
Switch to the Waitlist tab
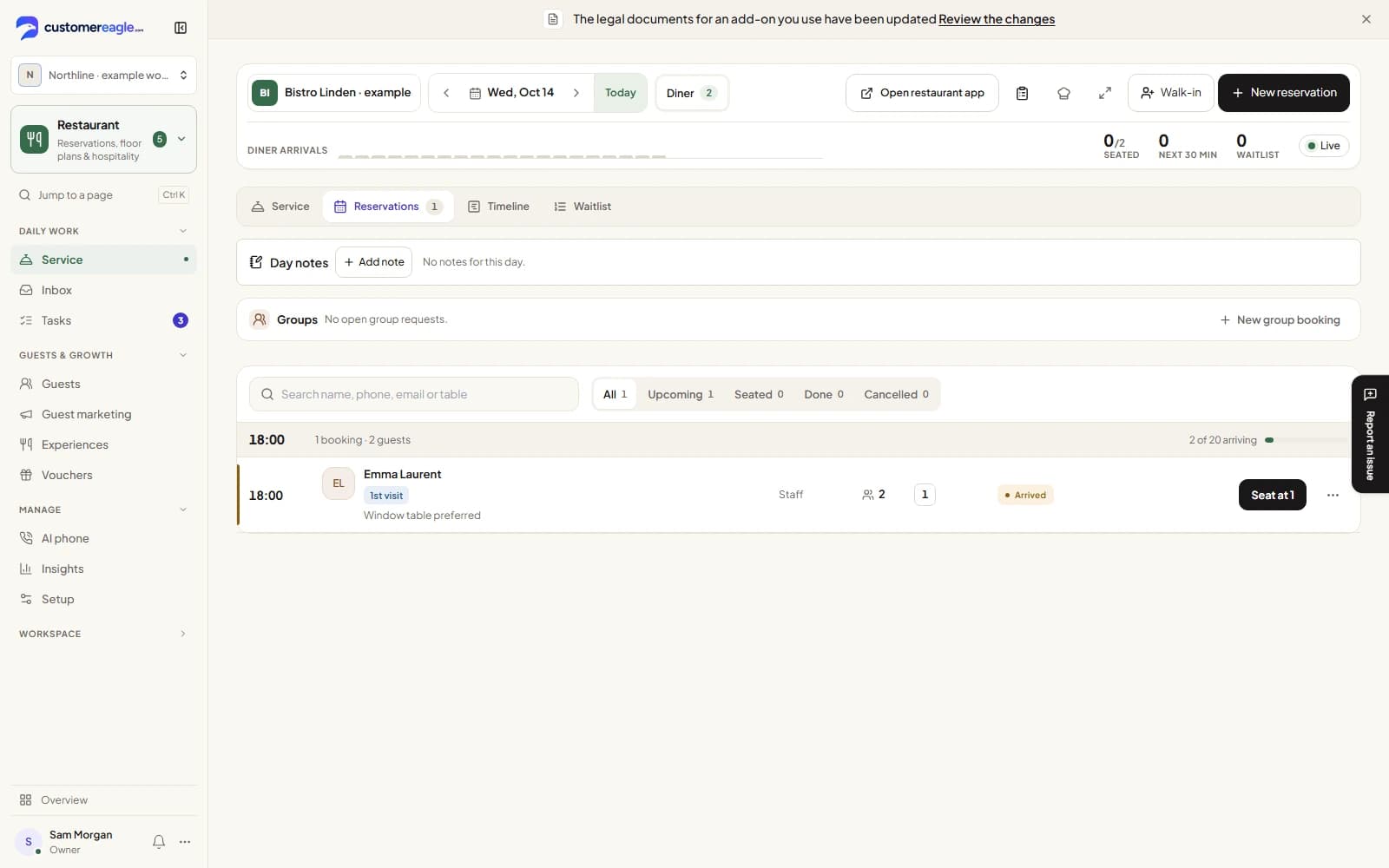click(x=583, y=207)
